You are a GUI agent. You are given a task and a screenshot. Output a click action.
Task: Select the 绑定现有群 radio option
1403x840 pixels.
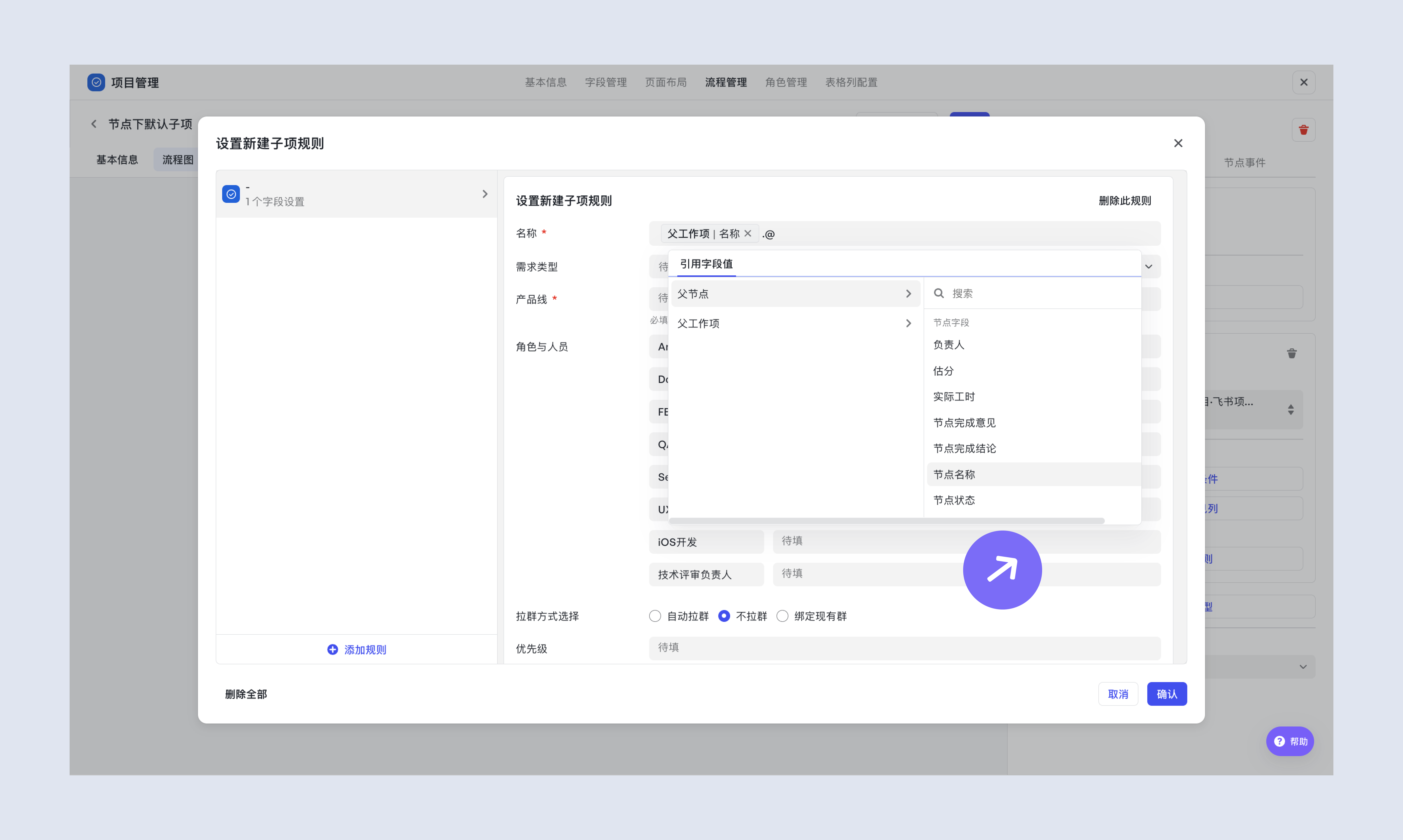[782, 616]
